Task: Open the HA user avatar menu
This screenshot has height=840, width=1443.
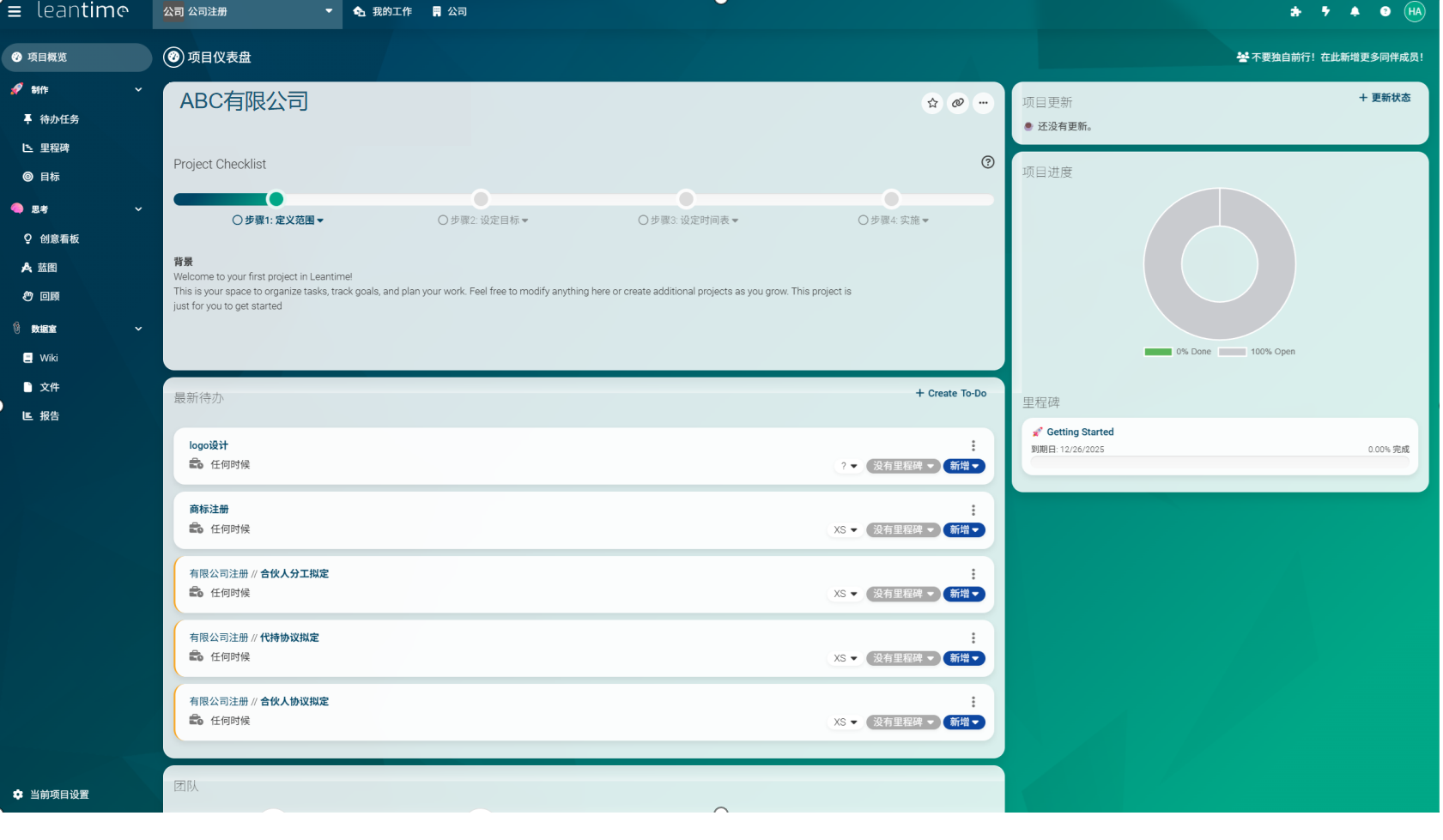Action: 1415,11
